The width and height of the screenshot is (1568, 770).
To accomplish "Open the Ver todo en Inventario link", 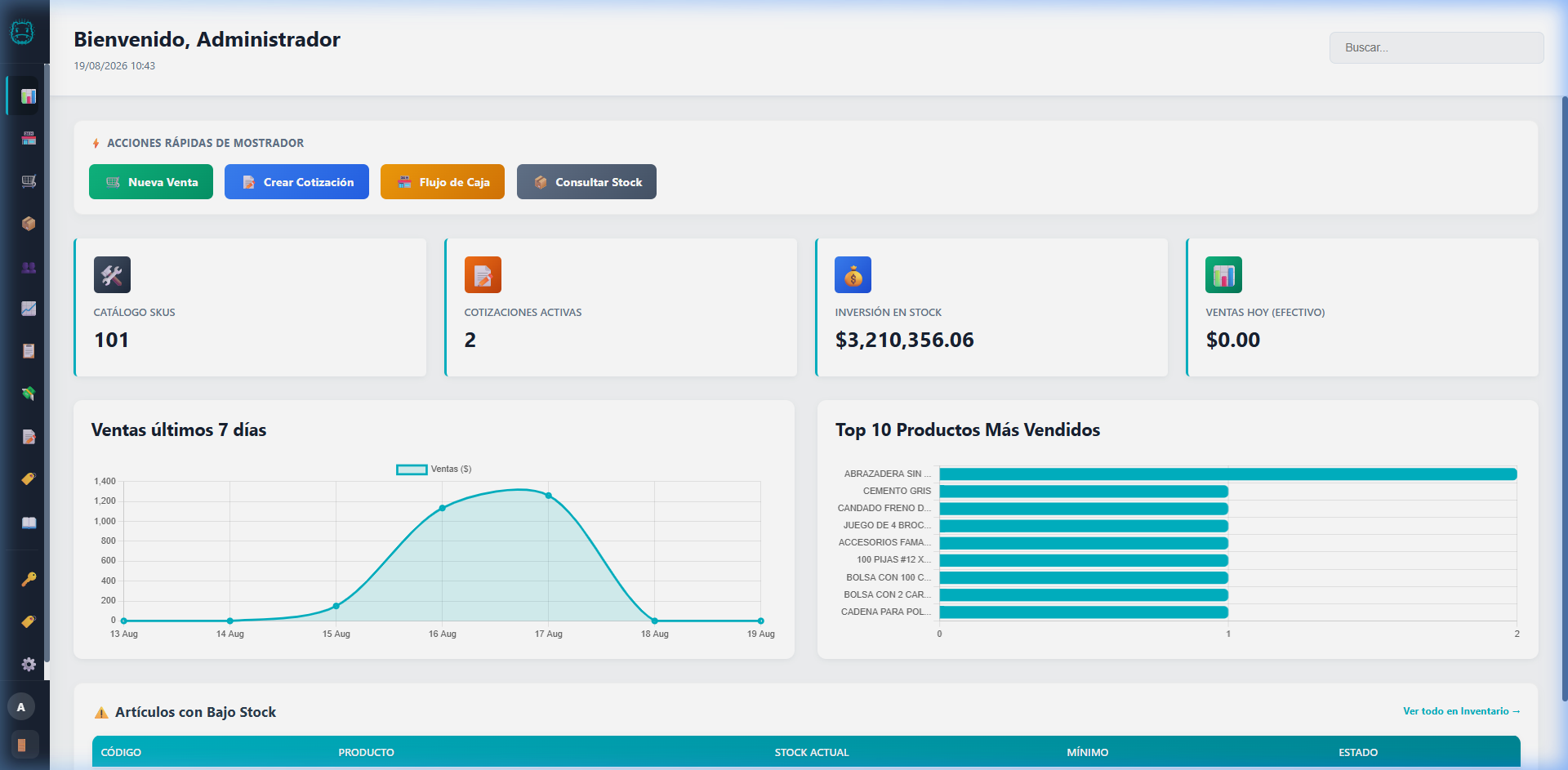I will click(x=1461, y=711).
